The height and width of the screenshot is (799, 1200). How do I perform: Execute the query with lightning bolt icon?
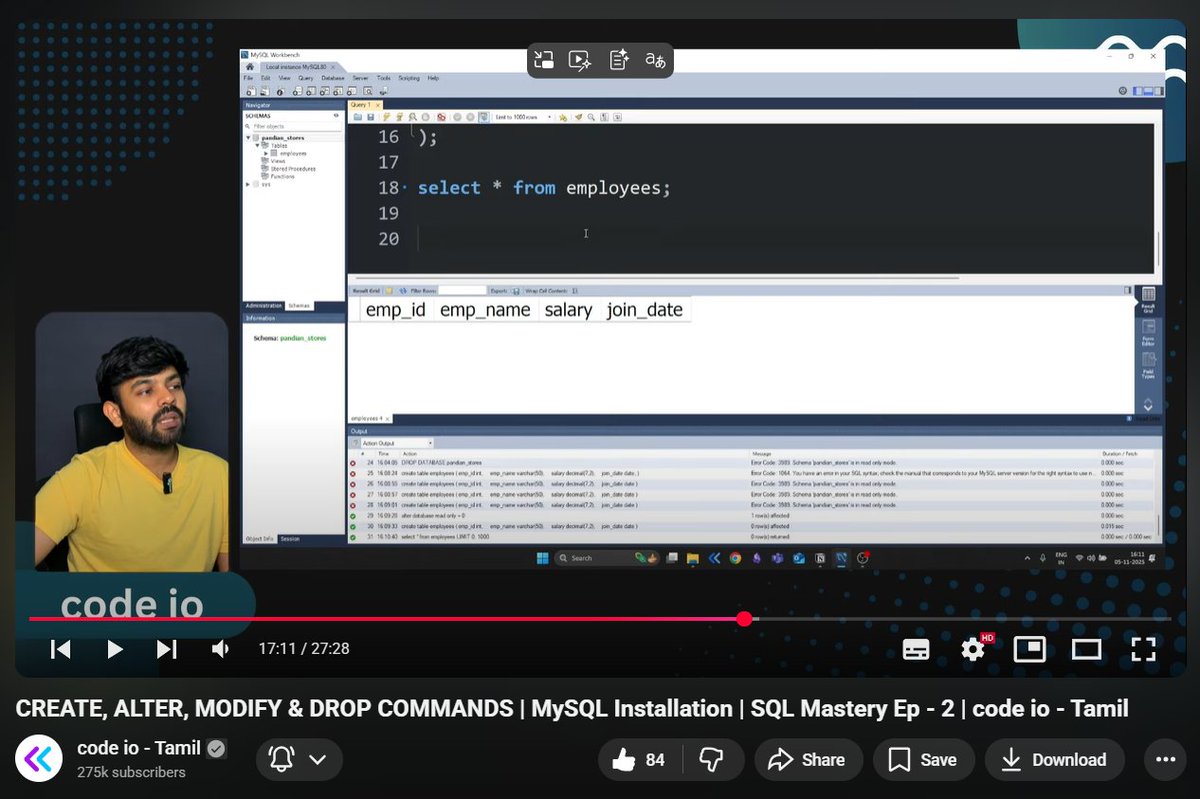[386, 116]
